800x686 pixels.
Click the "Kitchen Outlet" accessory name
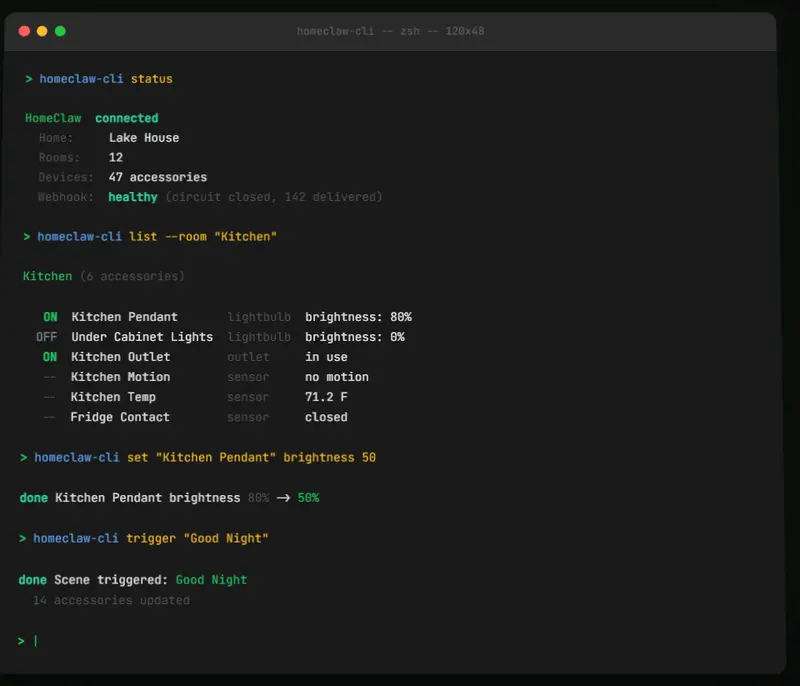[120, 357]
